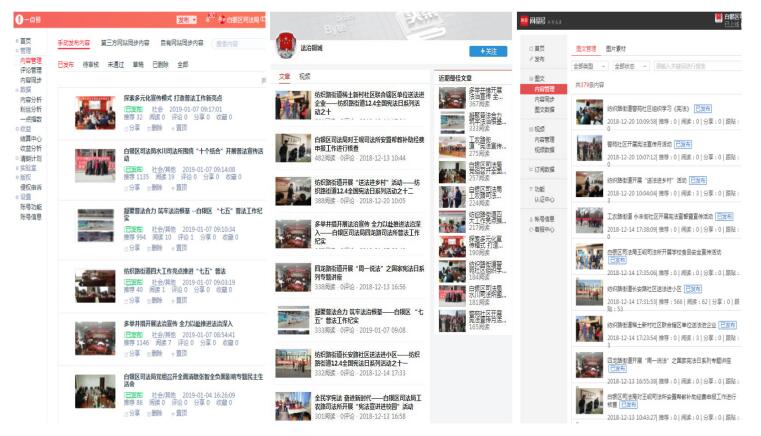Open 内容分析 in the left sidebar
The image size is (761, 436).
(31, 100)
